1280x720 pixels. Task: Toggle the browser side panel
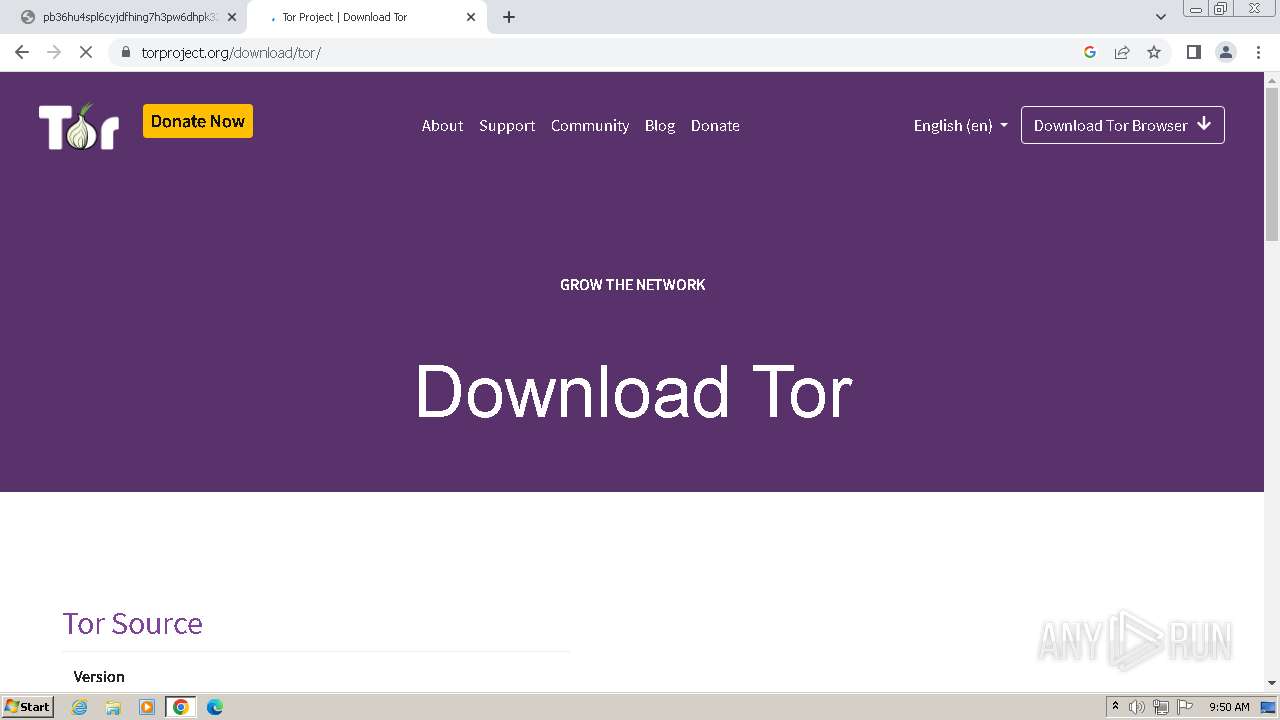pyautogui.click(x=1193, y=52)
